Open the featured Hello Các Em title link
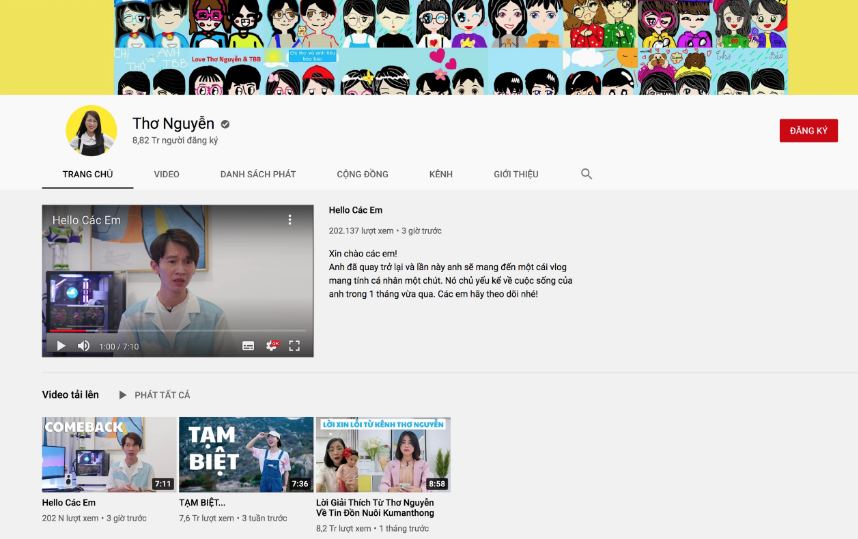Viewport: 858px width, 539px height. (356, 210)
